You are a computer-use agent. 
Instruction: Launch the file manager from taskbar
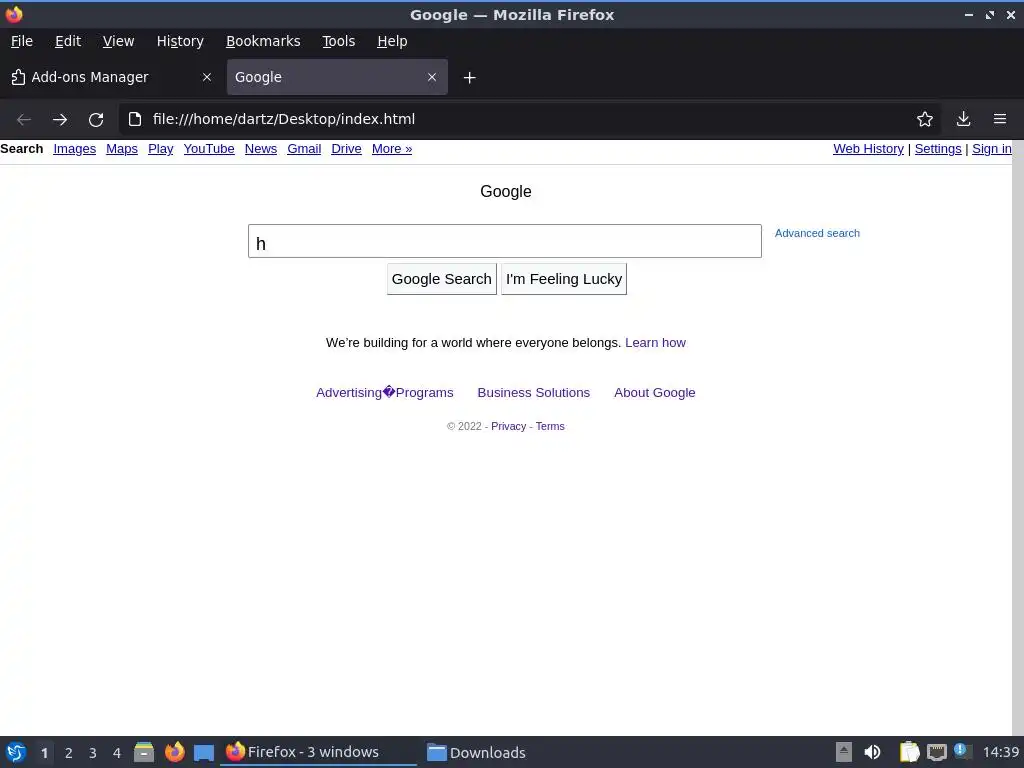144,752
